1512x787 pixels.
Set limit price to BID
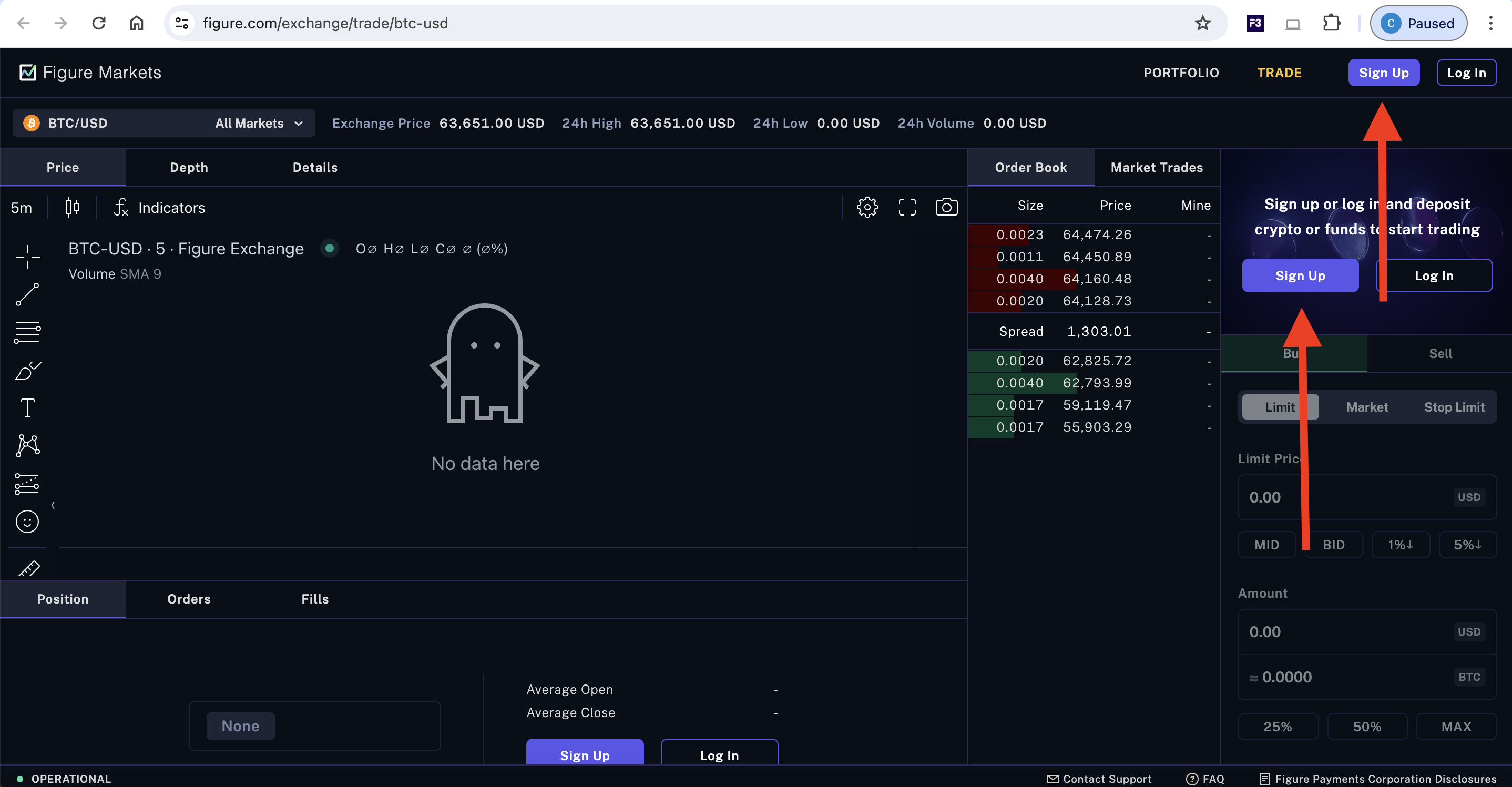point(1334,545)
